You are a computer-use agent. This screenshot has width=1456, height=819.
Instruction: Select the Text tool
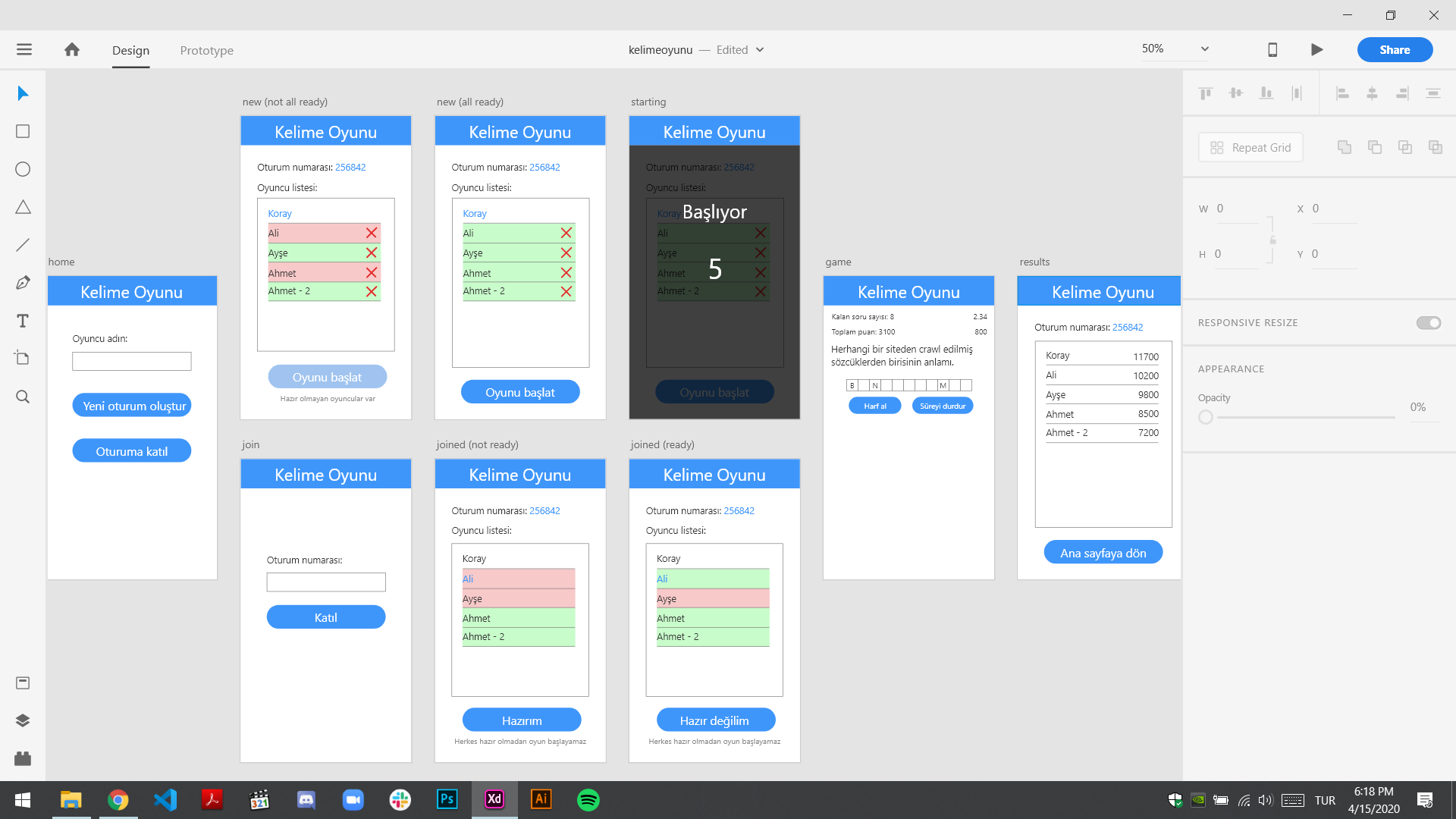pyautogui.click(x=23, y=321)
